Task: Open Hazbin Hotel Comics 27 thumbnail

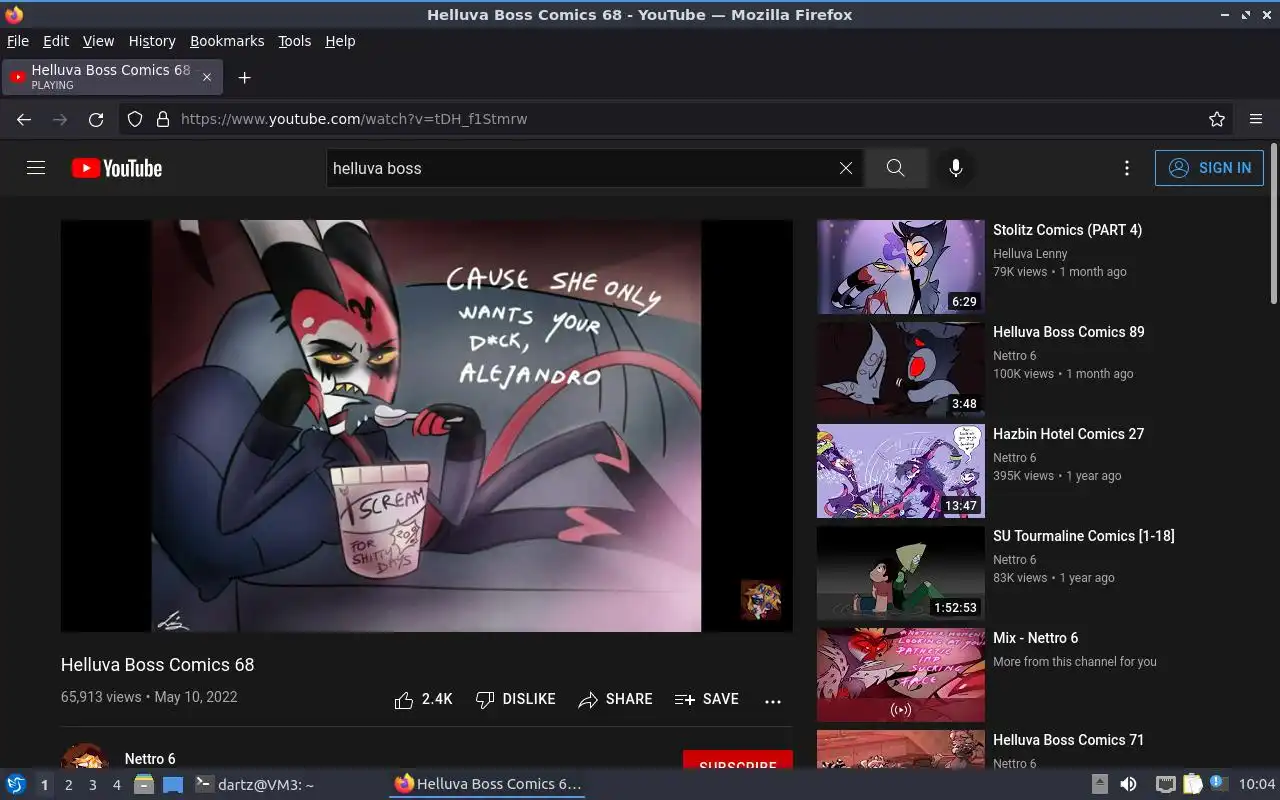Action: [x=901, y=471]
